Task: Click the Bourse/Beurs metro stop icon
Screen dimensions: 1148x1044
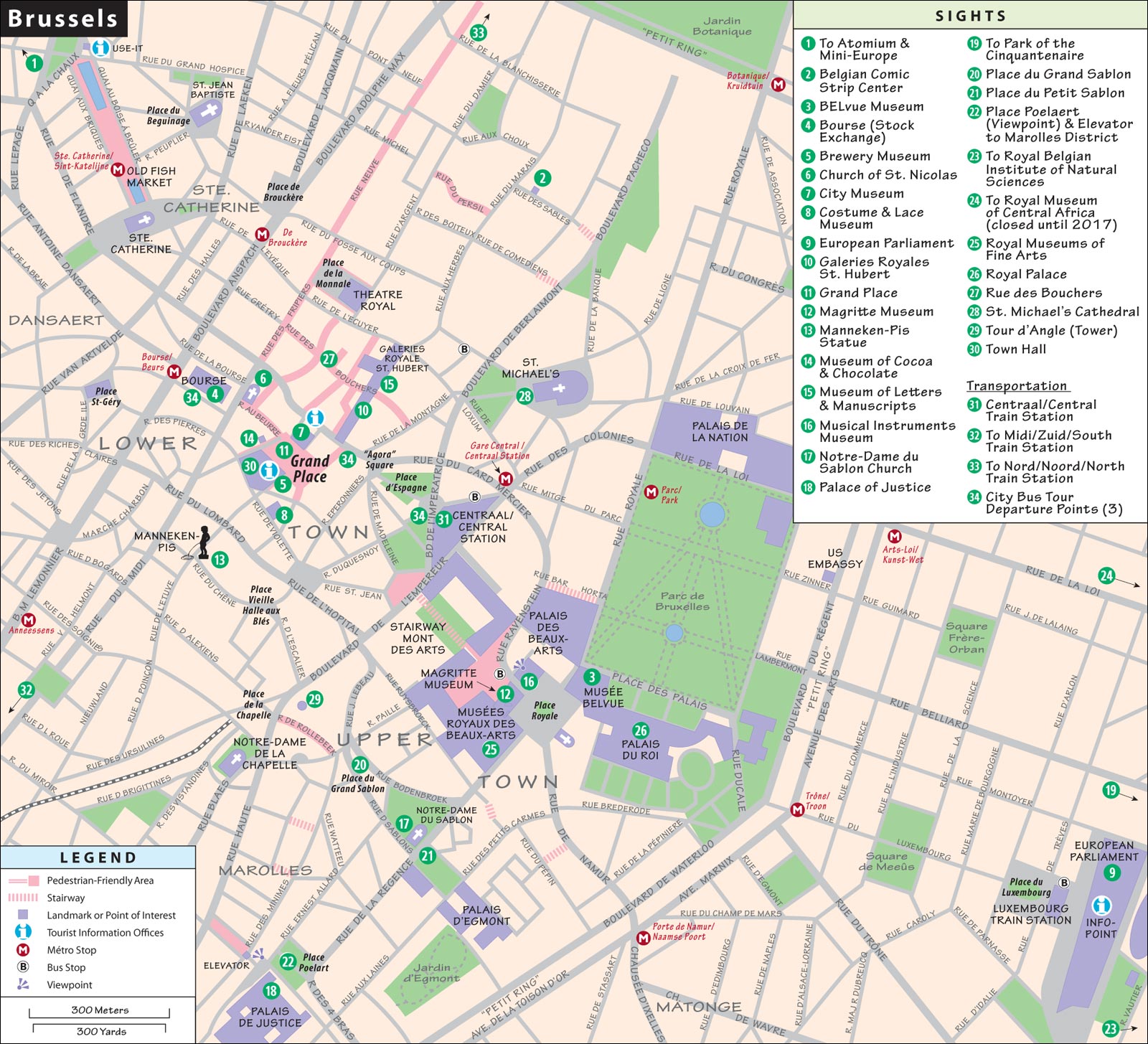Action: click(174, 371)
